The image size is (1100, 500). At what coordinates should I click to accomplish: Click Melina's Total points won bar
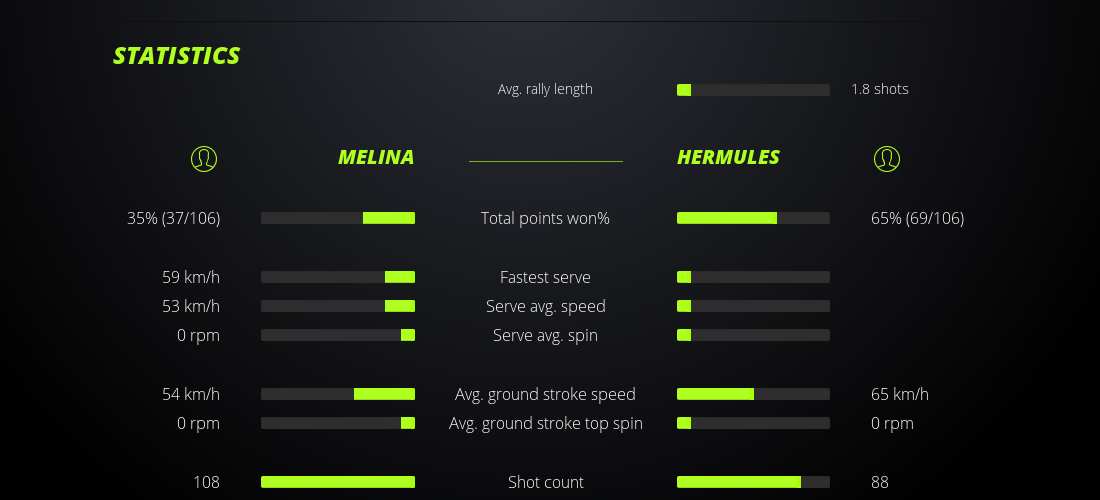tap(338, 218)
